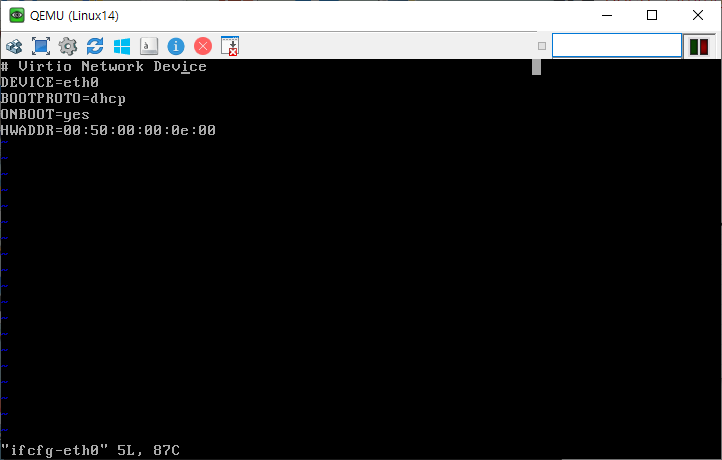Open connection options gear icon
The width and height of the screenshot is (722, 460).
68,46
